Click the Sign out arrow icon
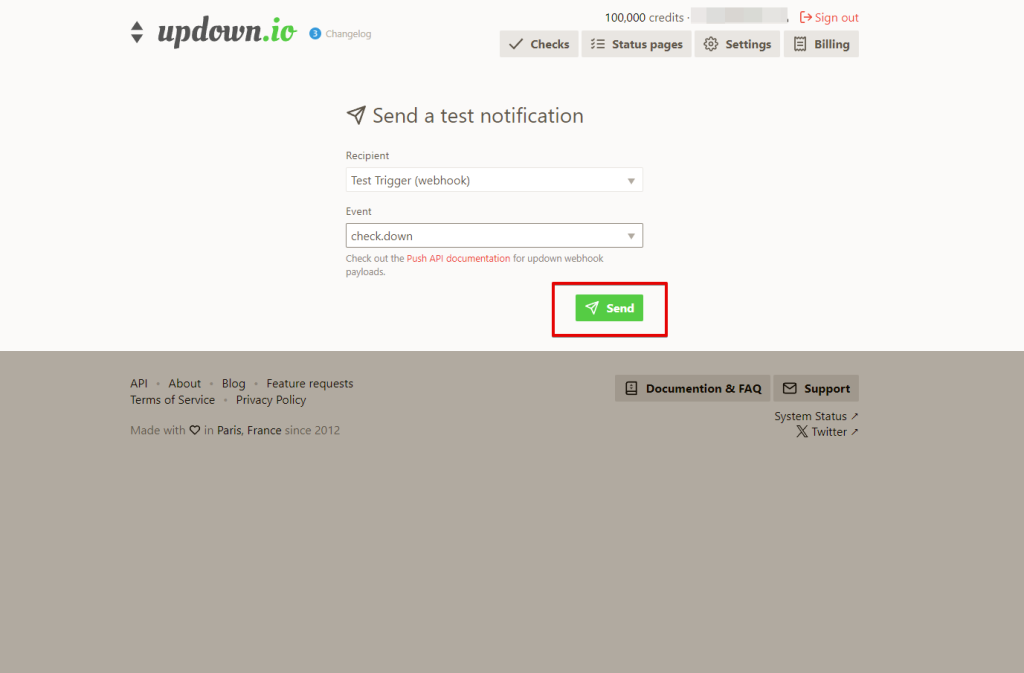Screen dimensions: 1024x673 click(x=805, y=17)
